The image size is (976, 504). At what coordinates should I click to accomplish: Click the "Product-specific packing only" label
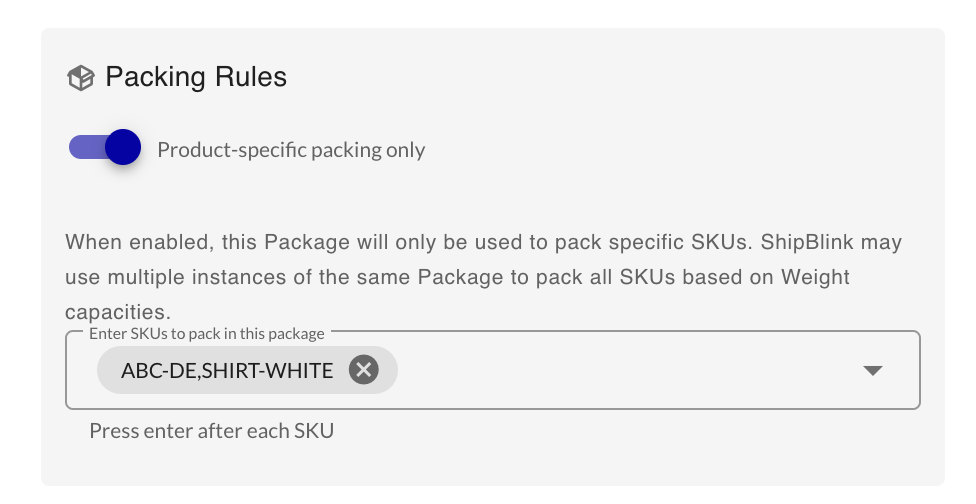tap(291, 150)
